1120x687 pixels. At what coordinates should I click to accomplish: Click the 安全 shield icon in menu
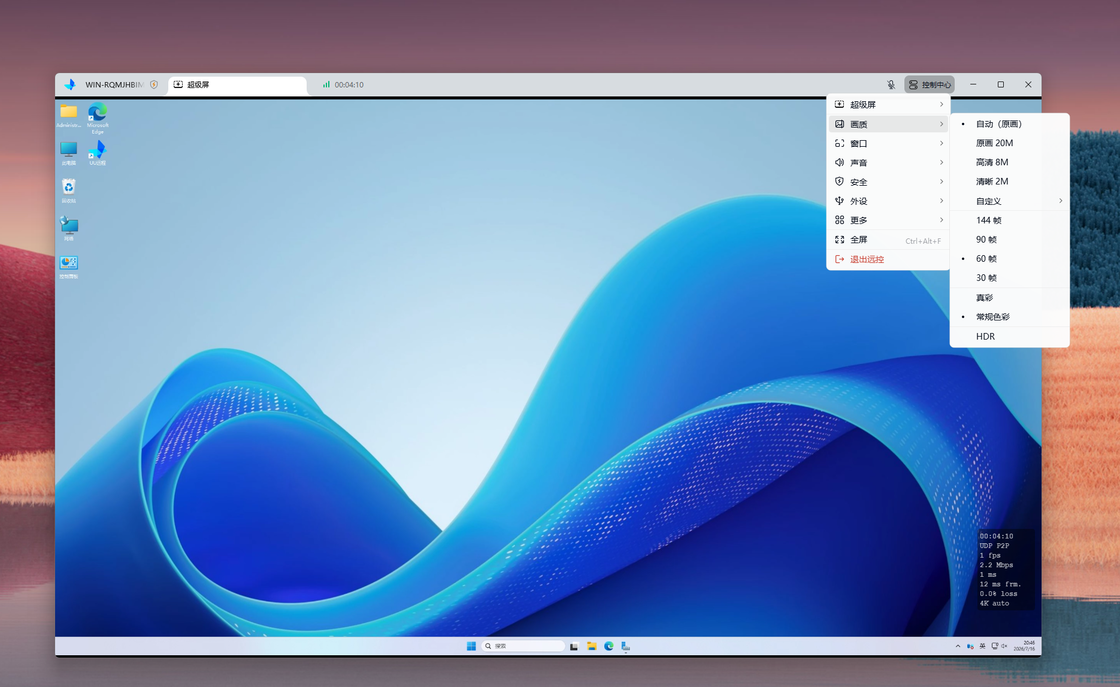pos(839,181)
